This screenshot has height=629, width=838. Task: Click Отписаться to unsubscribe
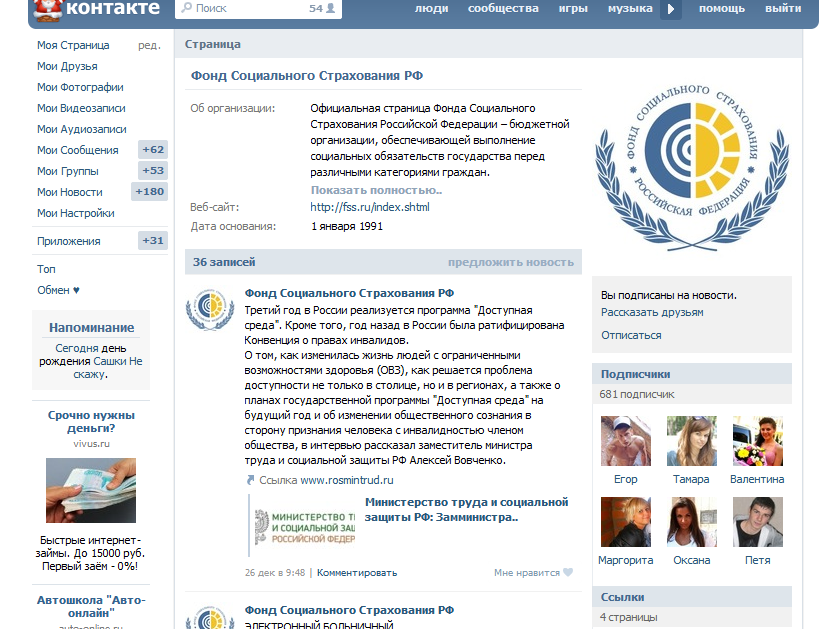tap(631, 335)
